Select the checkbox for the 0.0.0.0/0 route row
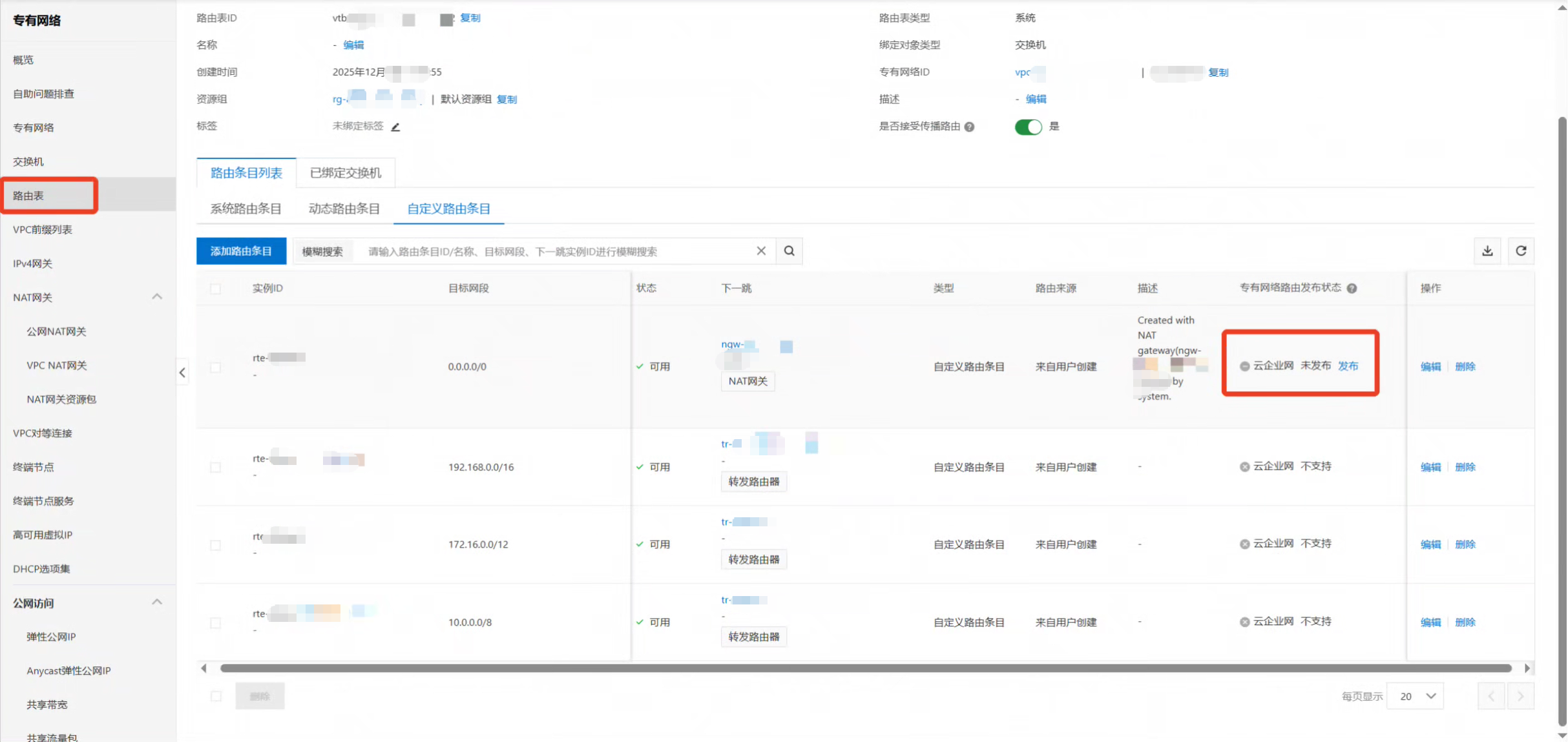Viewport: 1568px width, 742px height. point(216,367)
